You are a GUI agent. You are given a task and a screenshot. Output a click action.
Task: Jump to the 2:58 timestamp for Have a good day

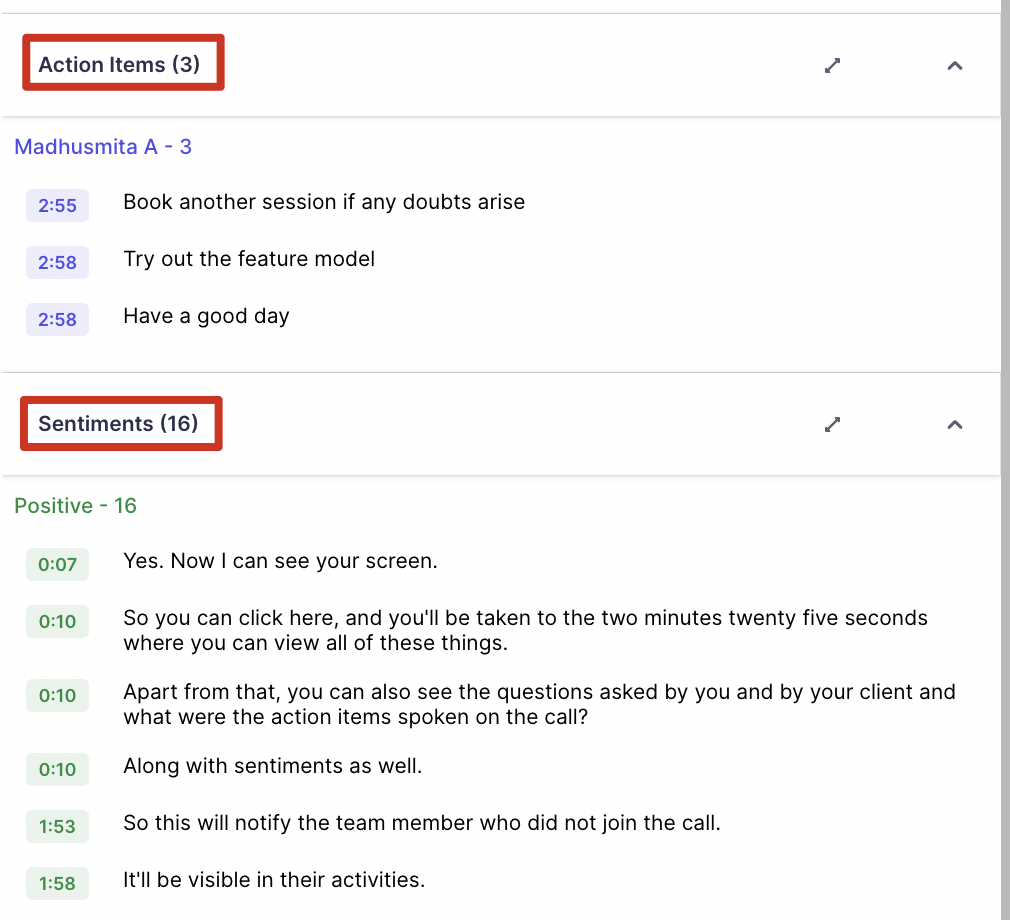pyautogui.click(x=57, y=319)
